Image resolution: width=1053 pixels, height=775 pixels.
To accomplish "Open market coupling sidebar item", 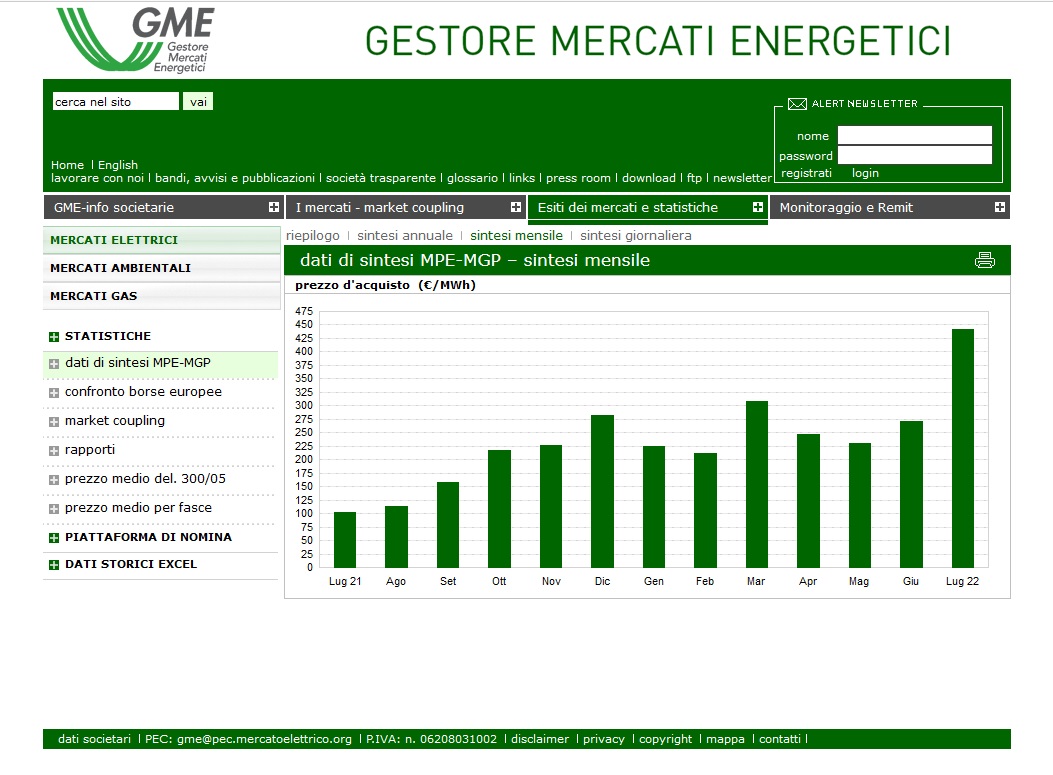I will [x=115, y=420].
